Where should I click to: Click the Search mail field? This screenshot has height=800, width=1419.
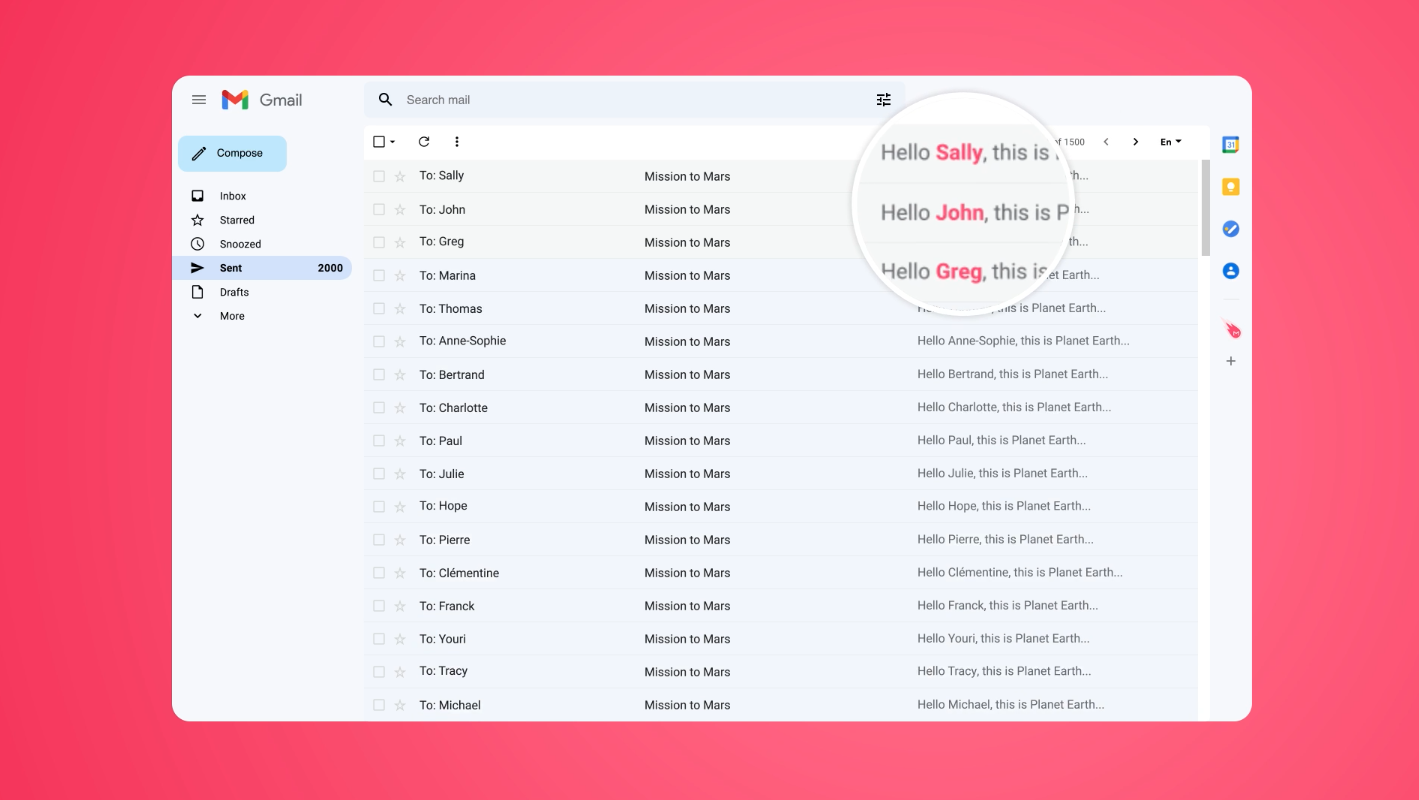[x=634, y=100]
